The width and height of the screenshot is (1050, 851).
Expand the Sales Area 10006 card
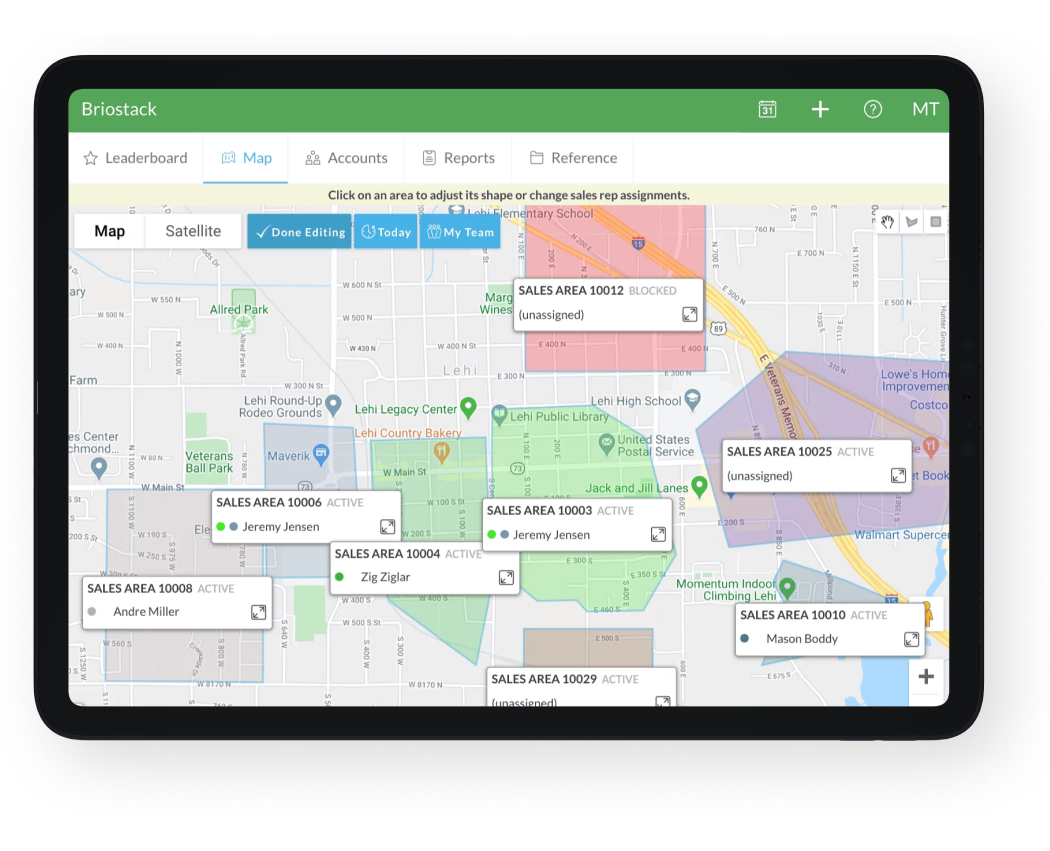[388, 526]
